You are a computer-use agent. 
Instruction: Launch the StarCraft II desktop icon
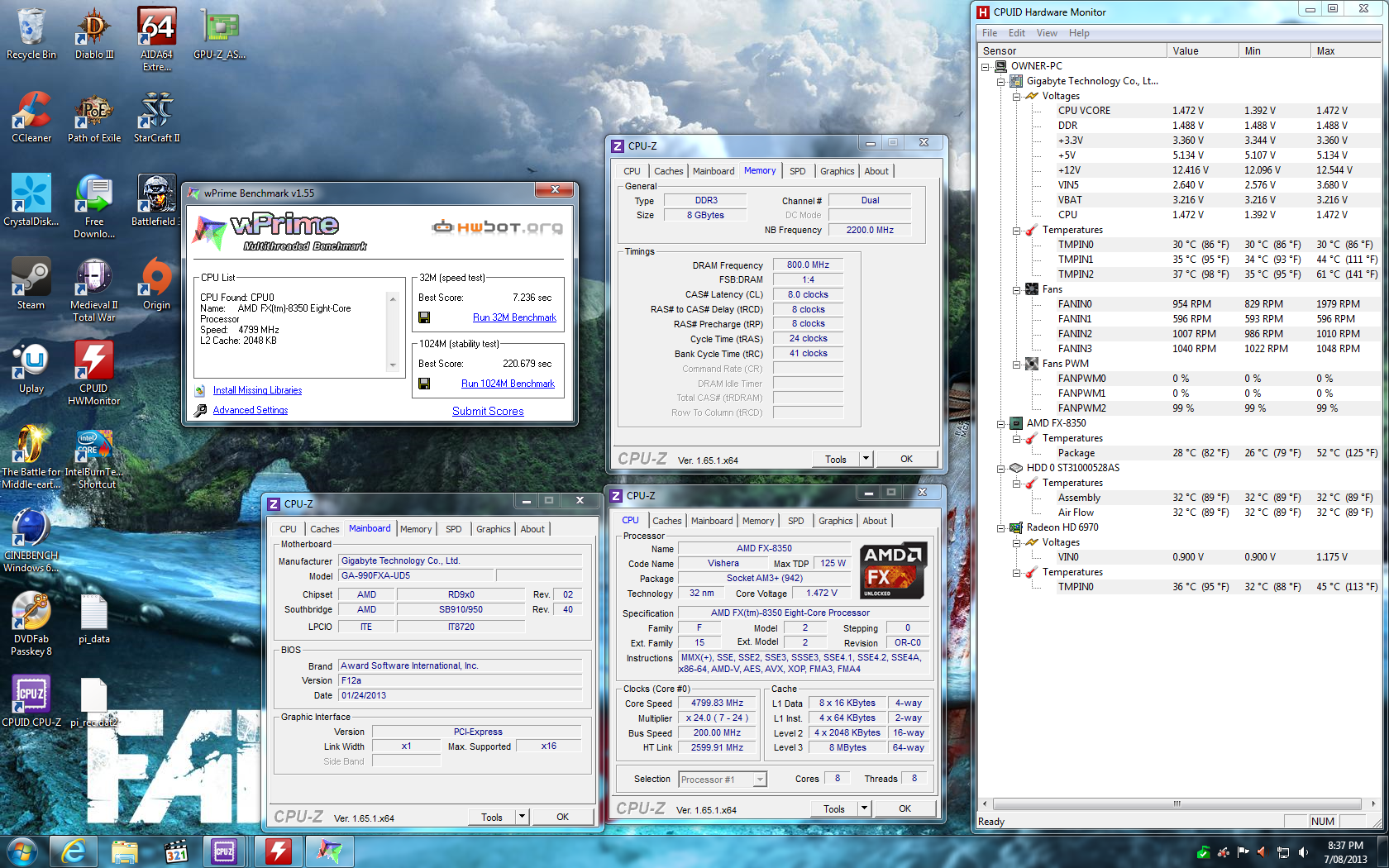click(156, 117)
